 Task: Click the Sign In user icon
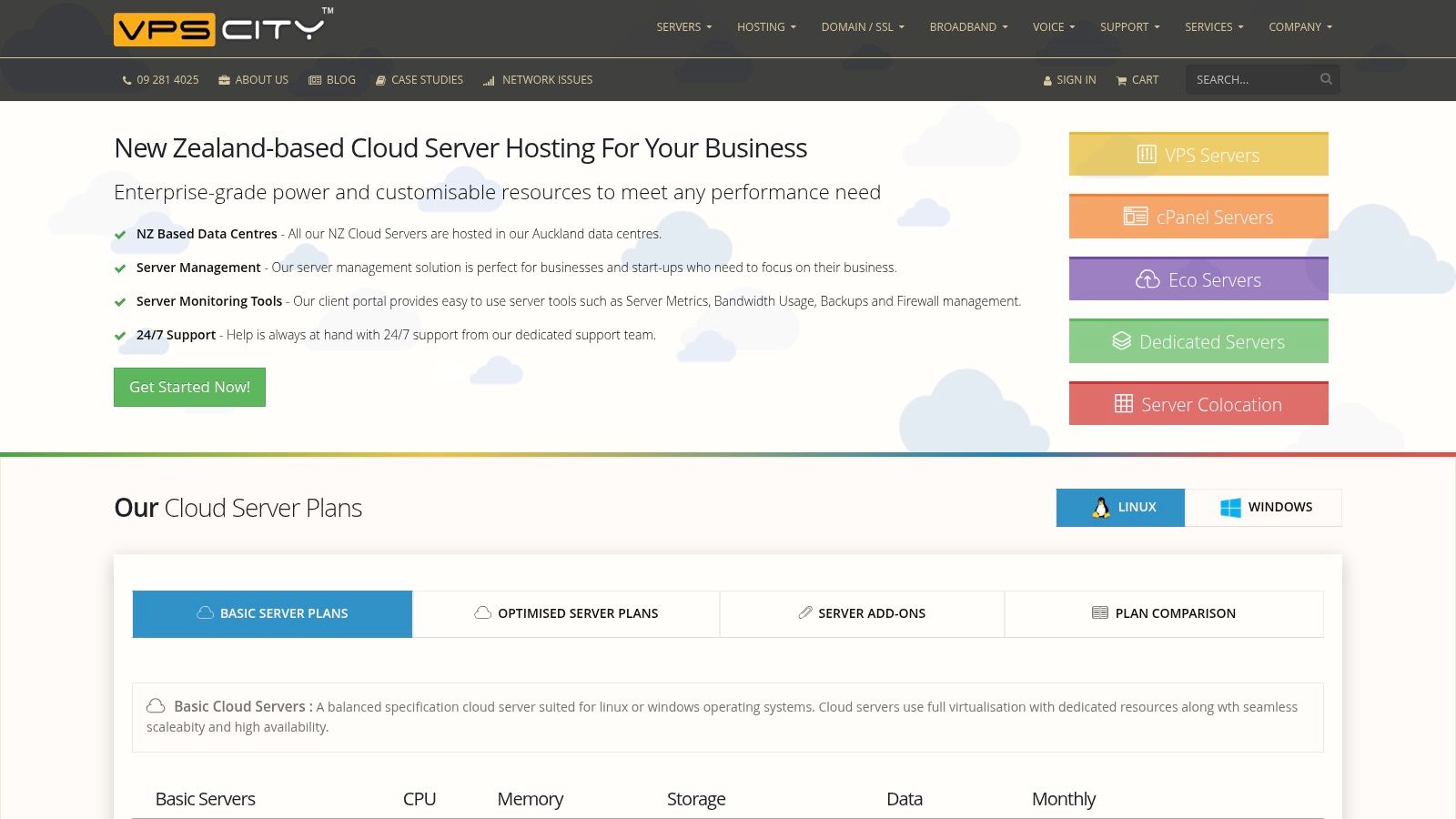click(x=1047, y=81)
